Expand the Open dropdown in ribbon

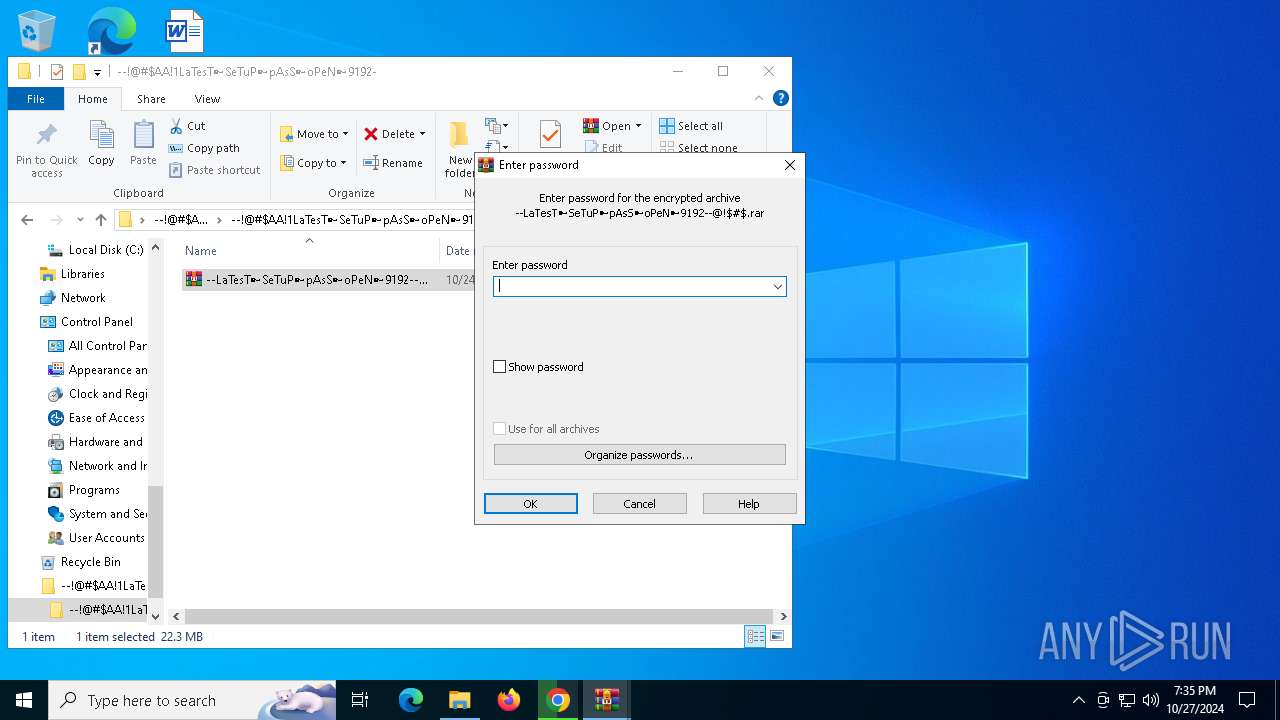[x=638, y=126]
